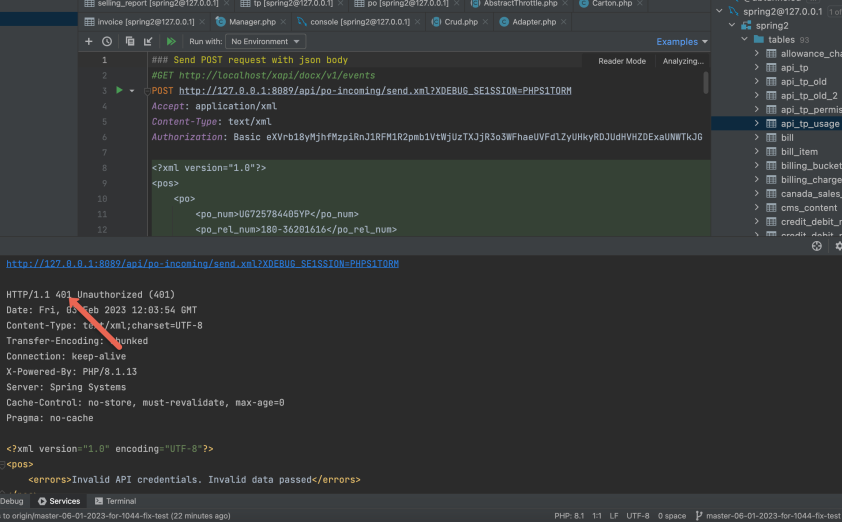The height and width of the screenshot is (522, 842).
Task: Select the api_tp_old_2 table
Action: [x=809, y=96]
